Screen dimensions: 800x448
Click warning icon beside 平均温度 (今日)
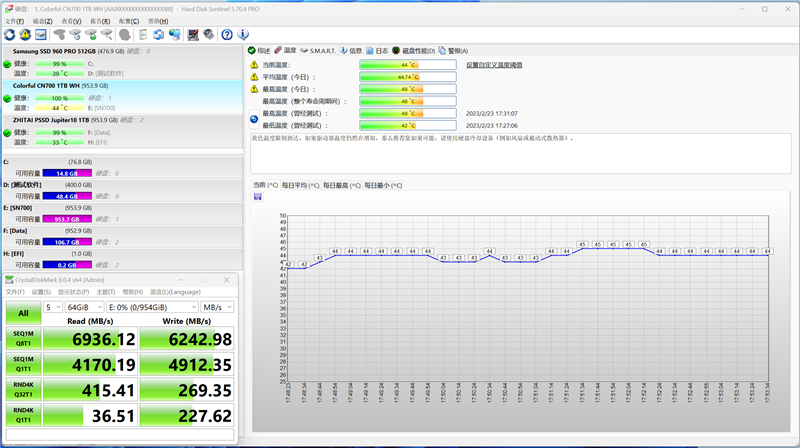254,77
